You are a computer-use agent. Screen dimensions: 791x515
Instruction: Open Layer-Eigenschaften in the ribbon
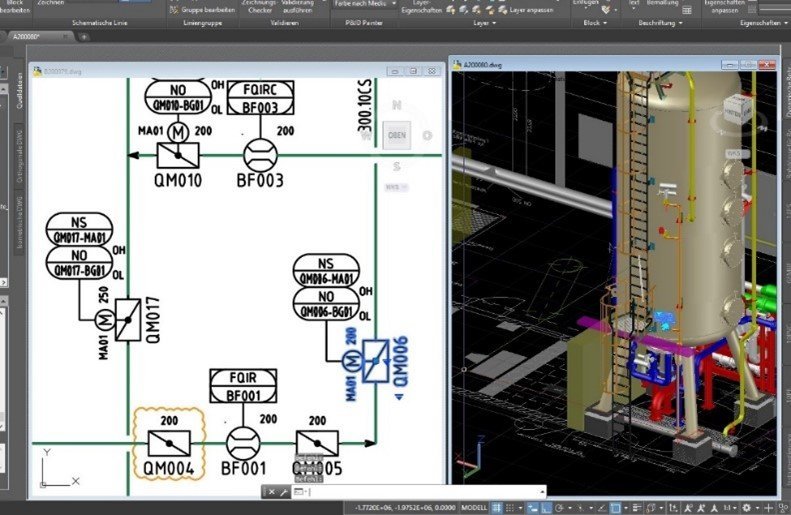pos(421,7)
